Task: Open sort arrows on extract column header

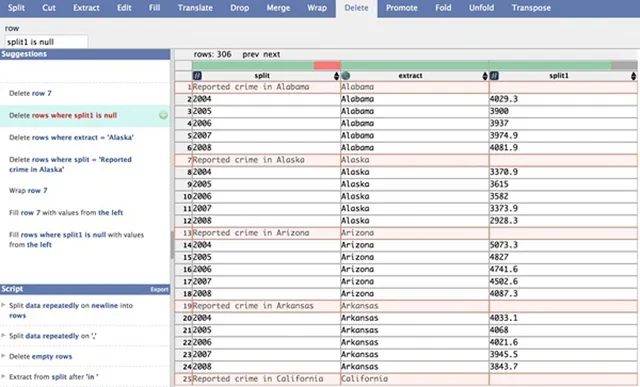Action: click(x=485, y=76)
